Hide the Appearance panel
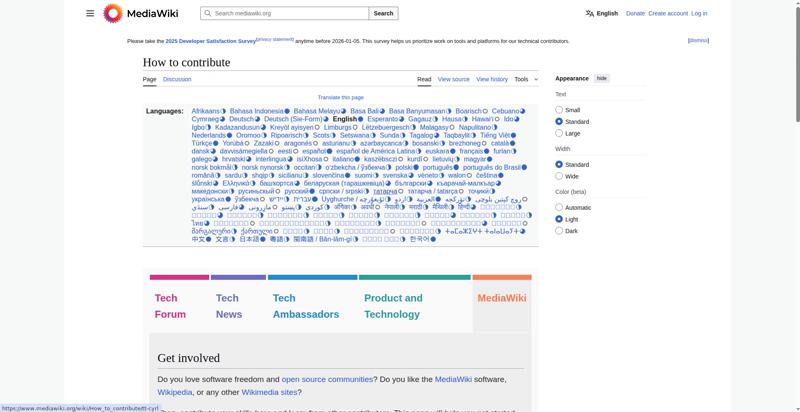Image resolution: width=800 pixels, height=412 pixels. [602, 78]
